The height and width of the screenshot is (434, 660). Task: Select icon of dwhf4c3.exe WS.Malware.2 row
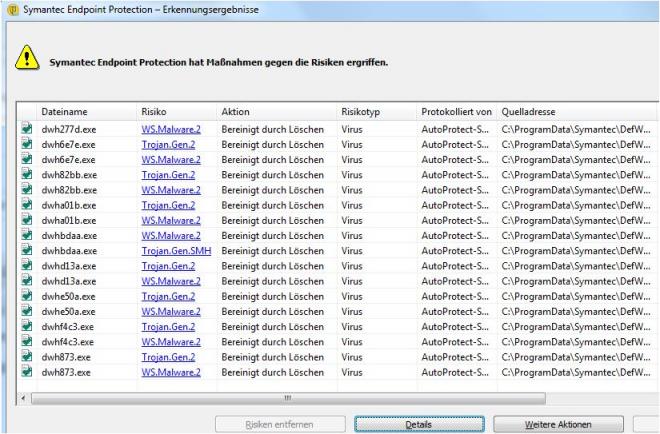pyautogui.click(x=27, y=340)
